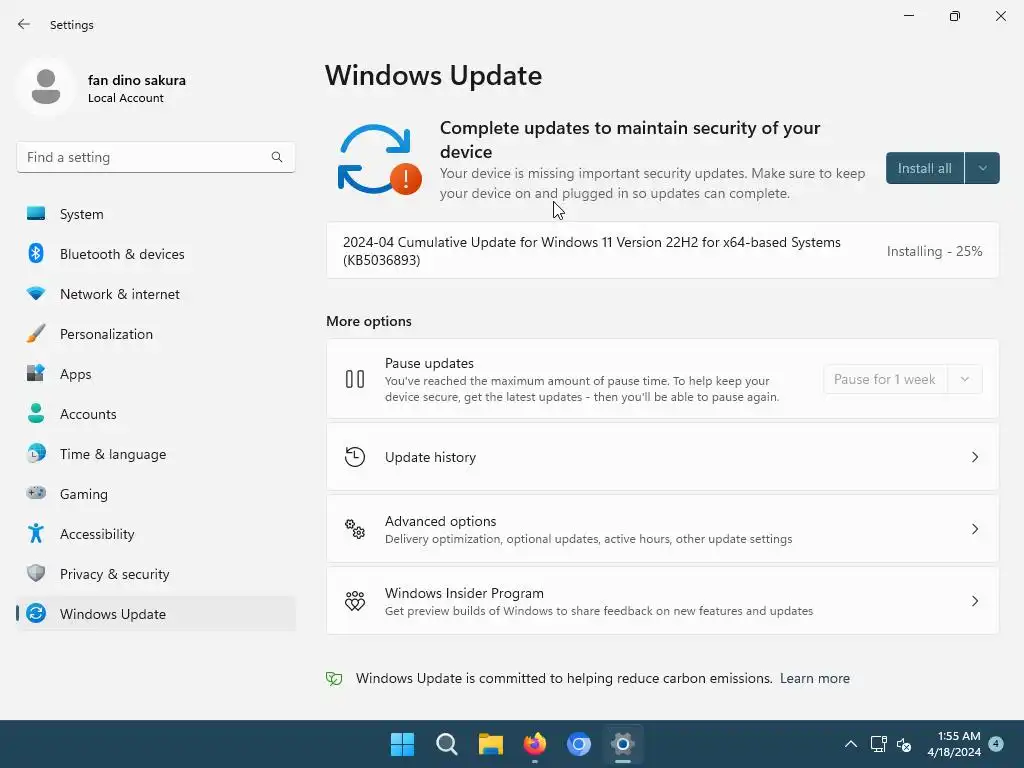
Task: Open Accessibility settings
Action: [x=155, y=534]
